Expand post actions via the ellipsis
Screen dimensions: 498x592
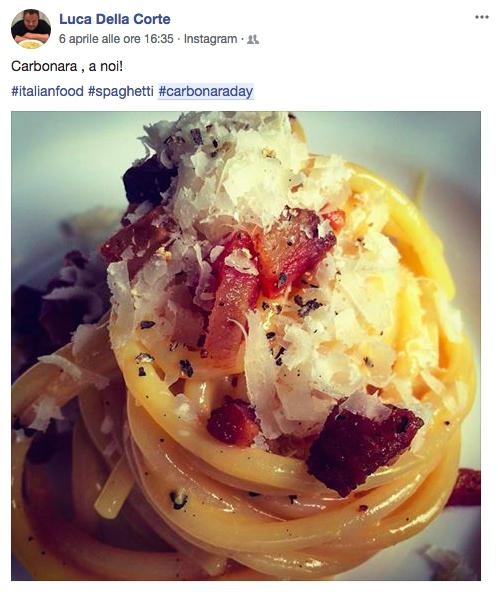point(482,17)
